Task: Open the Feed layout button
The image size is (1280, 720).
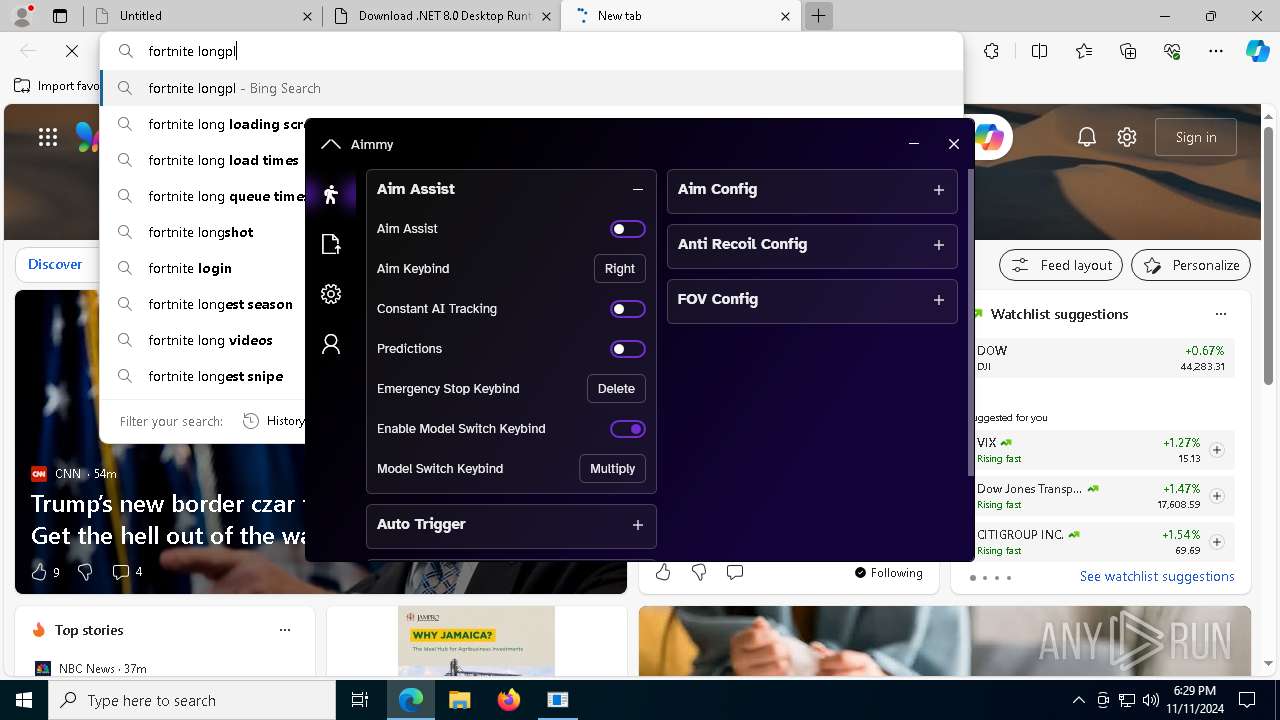Action: click(1062, 265)
